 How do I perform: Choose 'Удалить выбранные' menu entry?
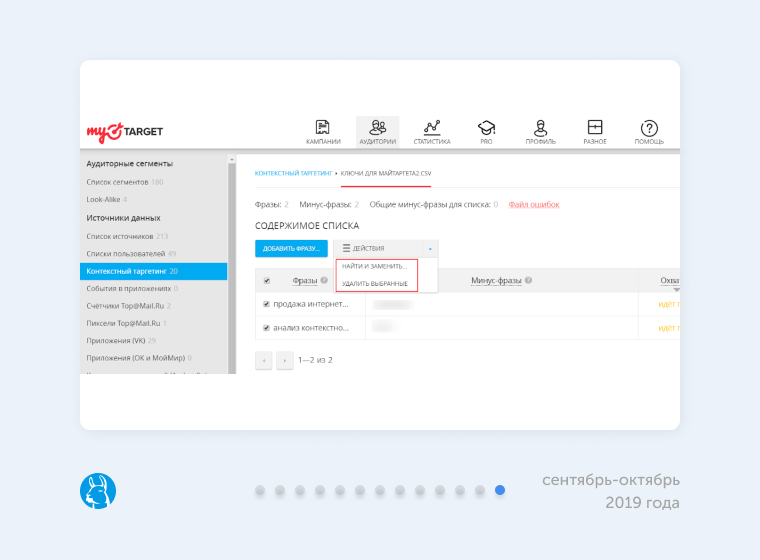click(375, 284)
